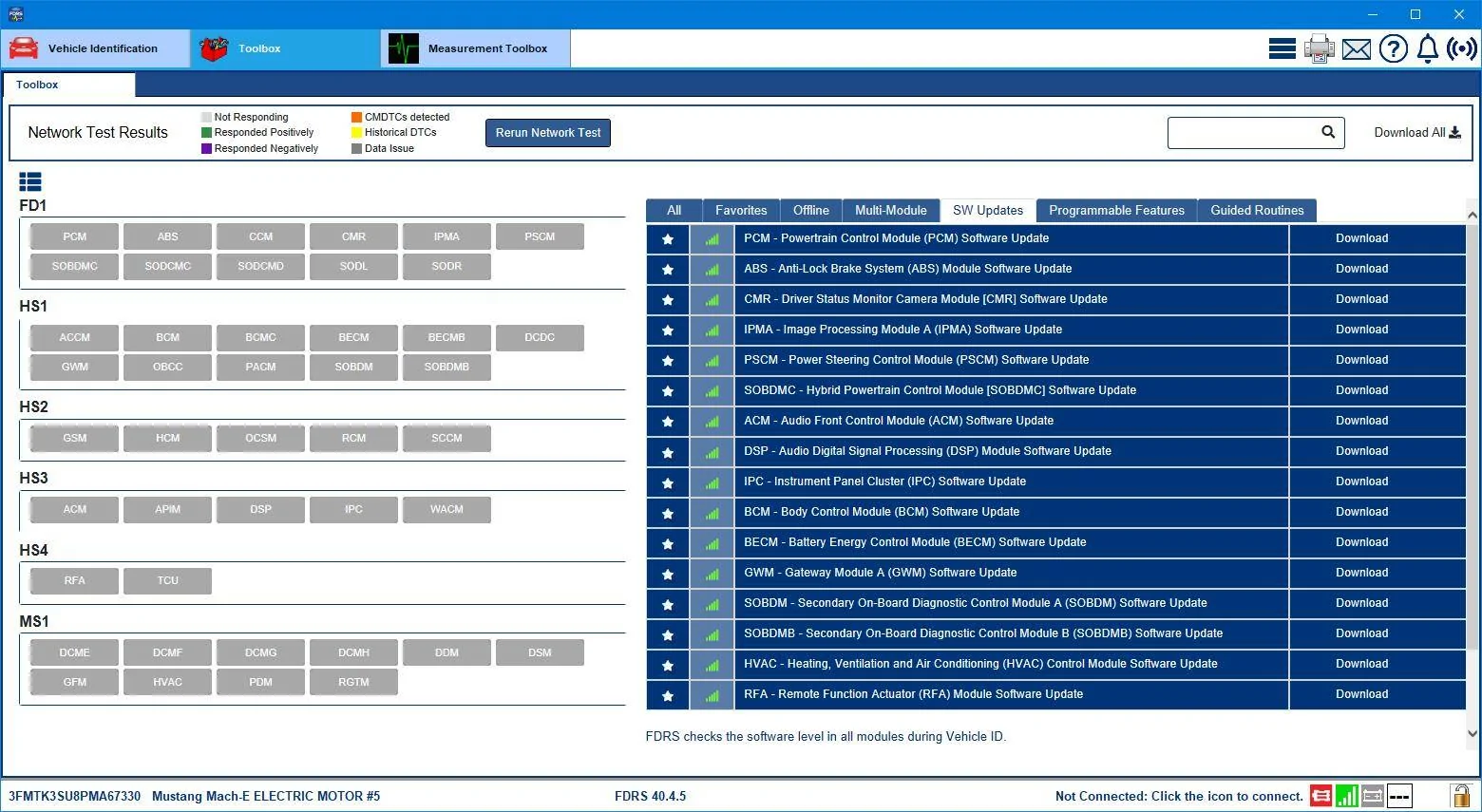Click the signal icon on the GWM row
The image size is (1482, 812).
tap(712, 573)
